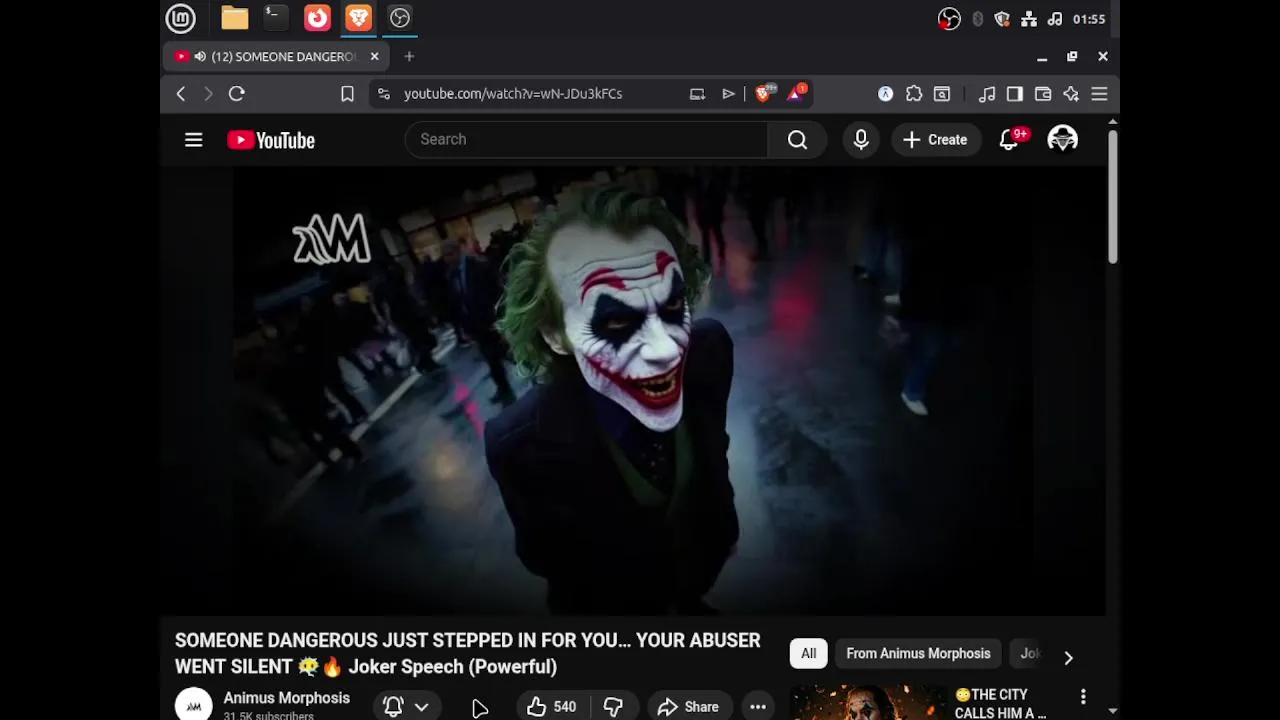Open Brave Rewards triangle icon
The height and width of the screenshot is (720, 1280).
[x=797, y=93]
